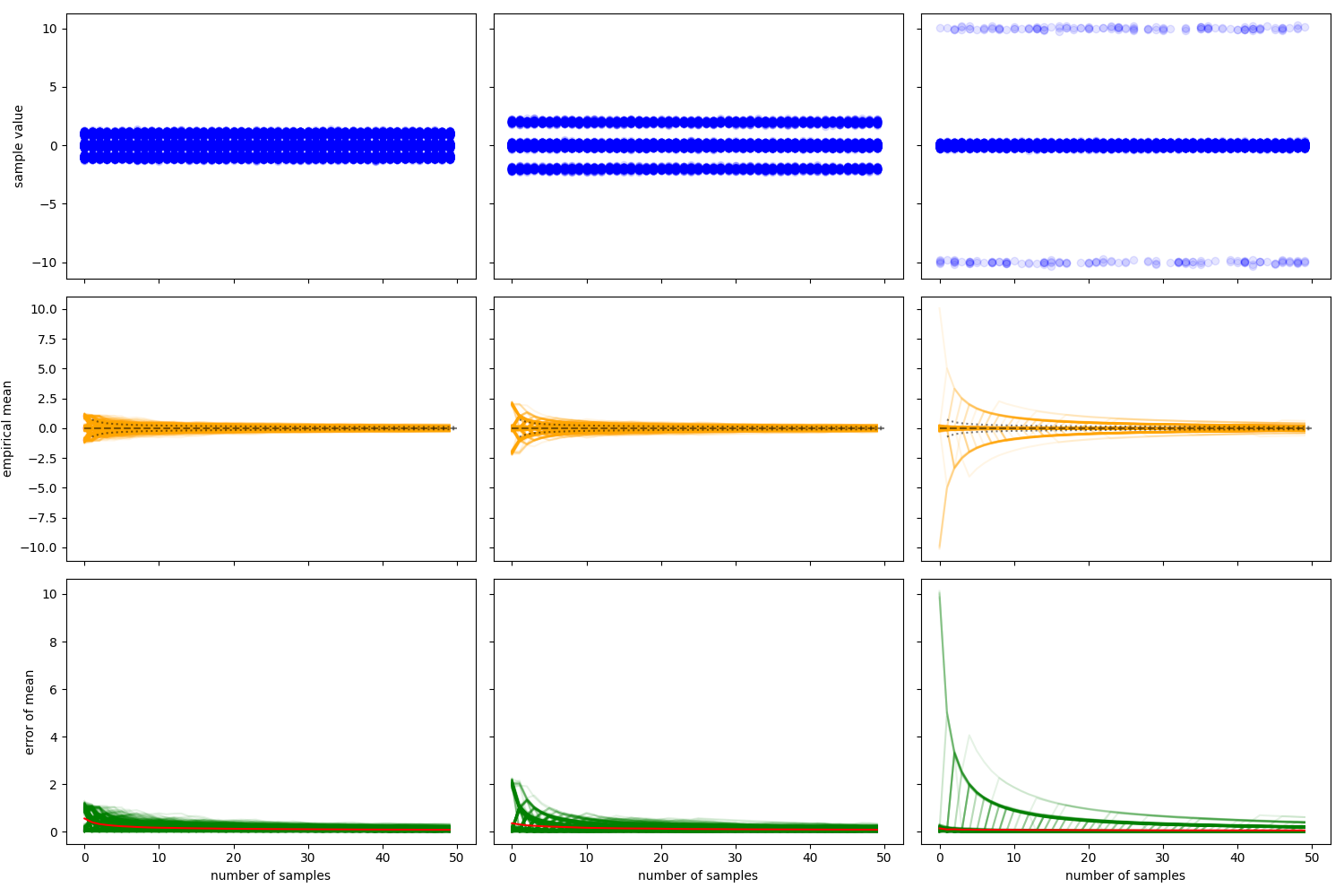1344x896 pixels.
Task: Click the 'error of mean' y-axis label
Action: 30,712
